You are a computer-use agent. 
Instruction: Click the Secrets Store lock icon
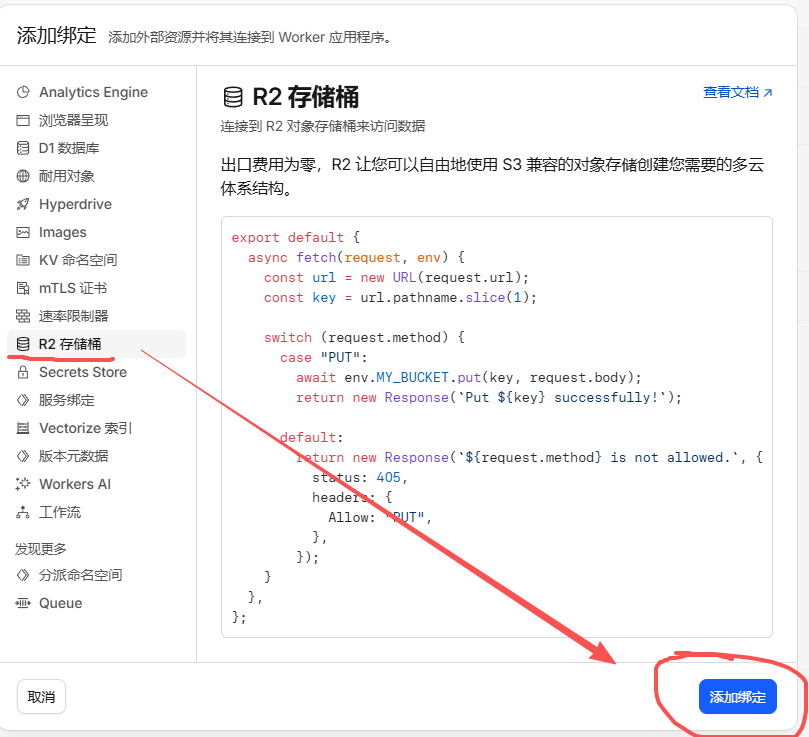[x=23, y=372]
